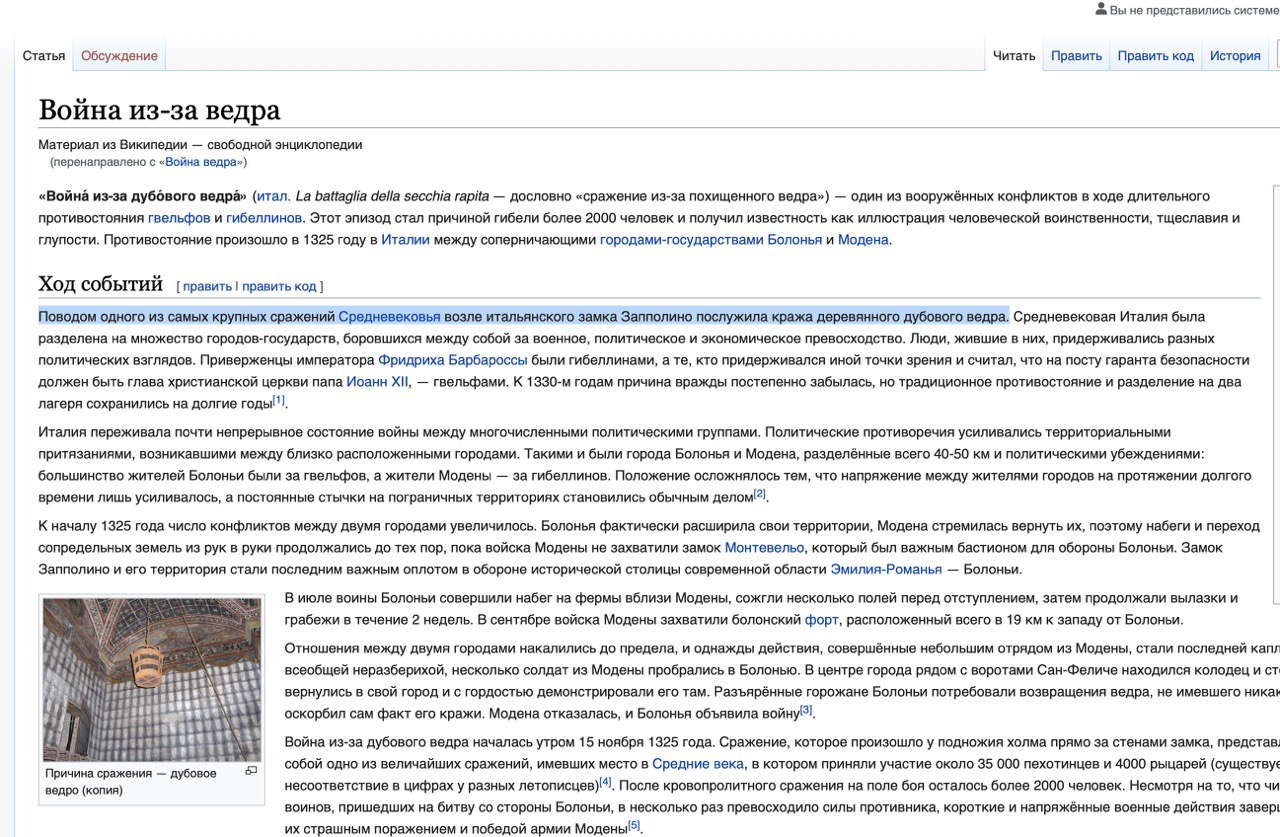This screenshot has width=1280, height=837.
Task: Open the История tab
Action: [1235, 56]
